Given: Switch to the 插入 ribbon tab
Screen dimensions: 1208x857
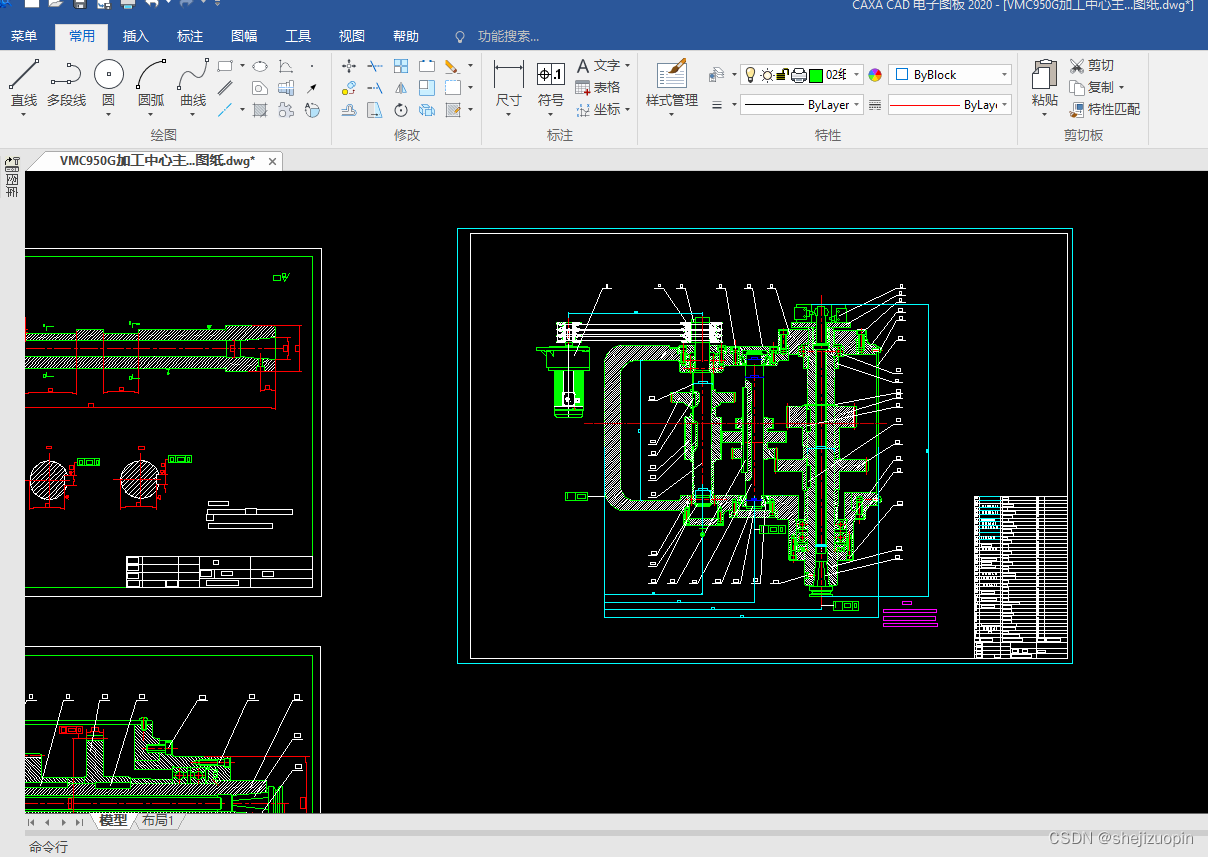Looking at the screenshot, I should click(135, 37).
